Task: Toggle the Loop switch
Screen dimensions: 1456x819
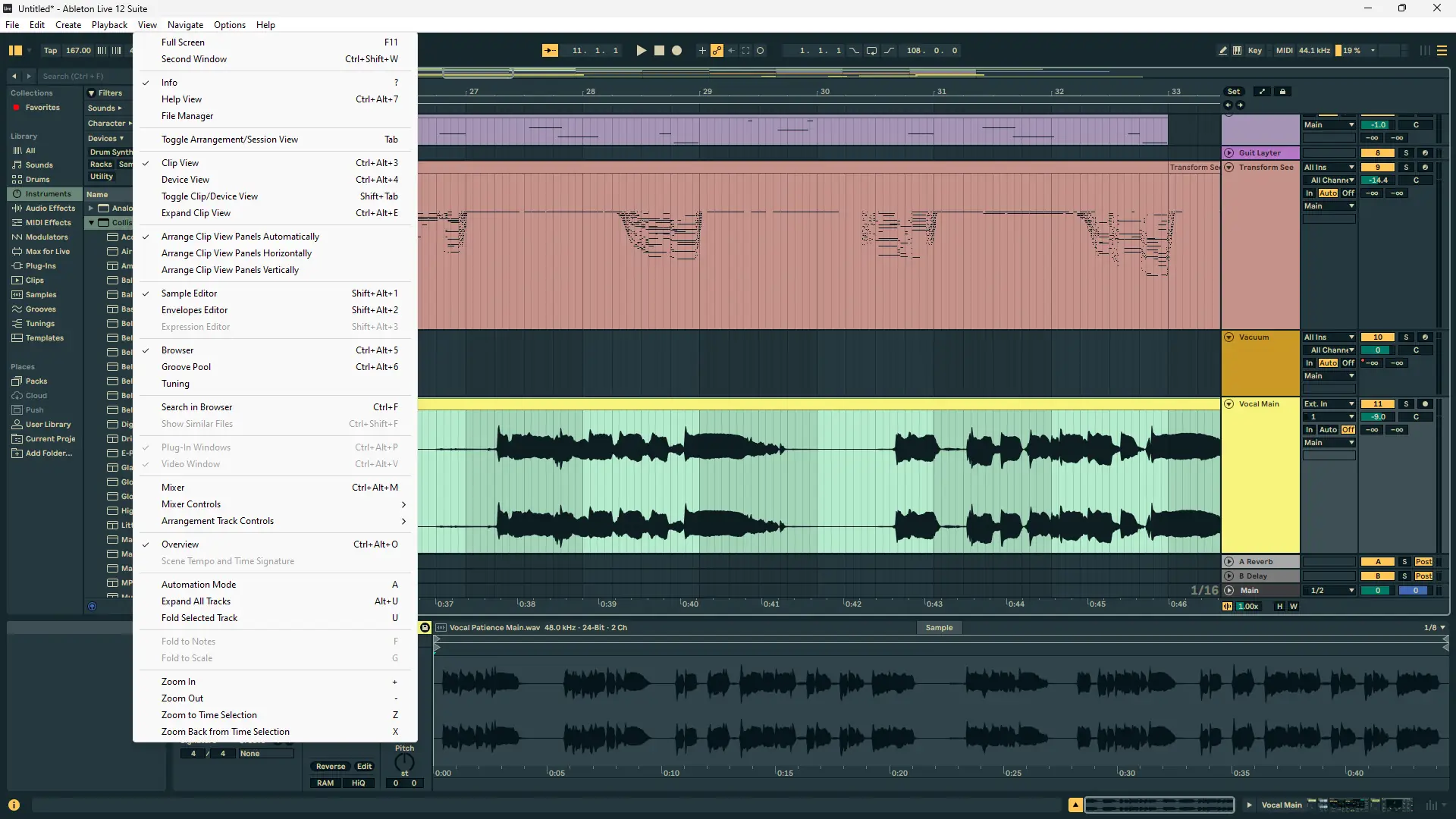Action: point(871,51)
